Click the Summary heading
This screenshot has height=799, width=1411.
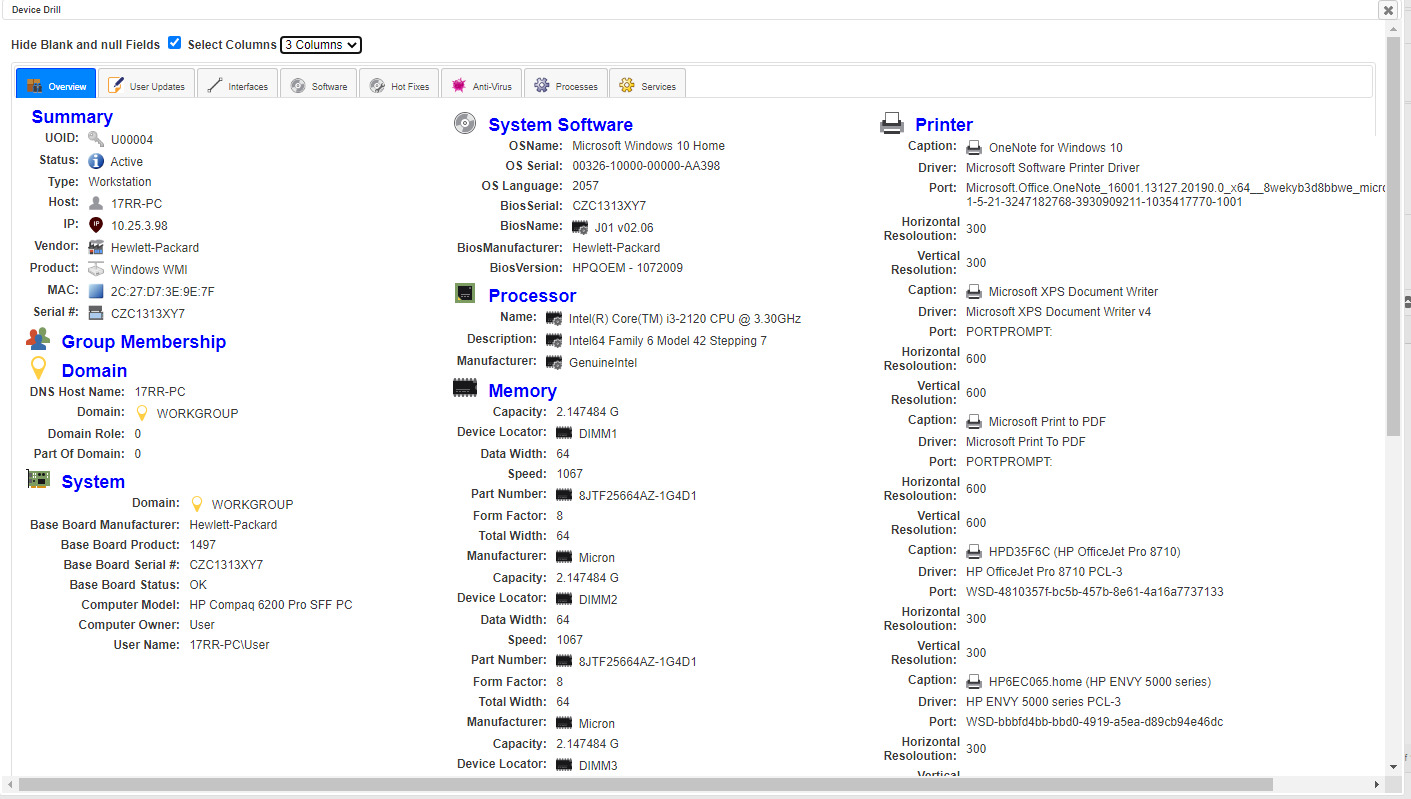click(x=72, y=117)
